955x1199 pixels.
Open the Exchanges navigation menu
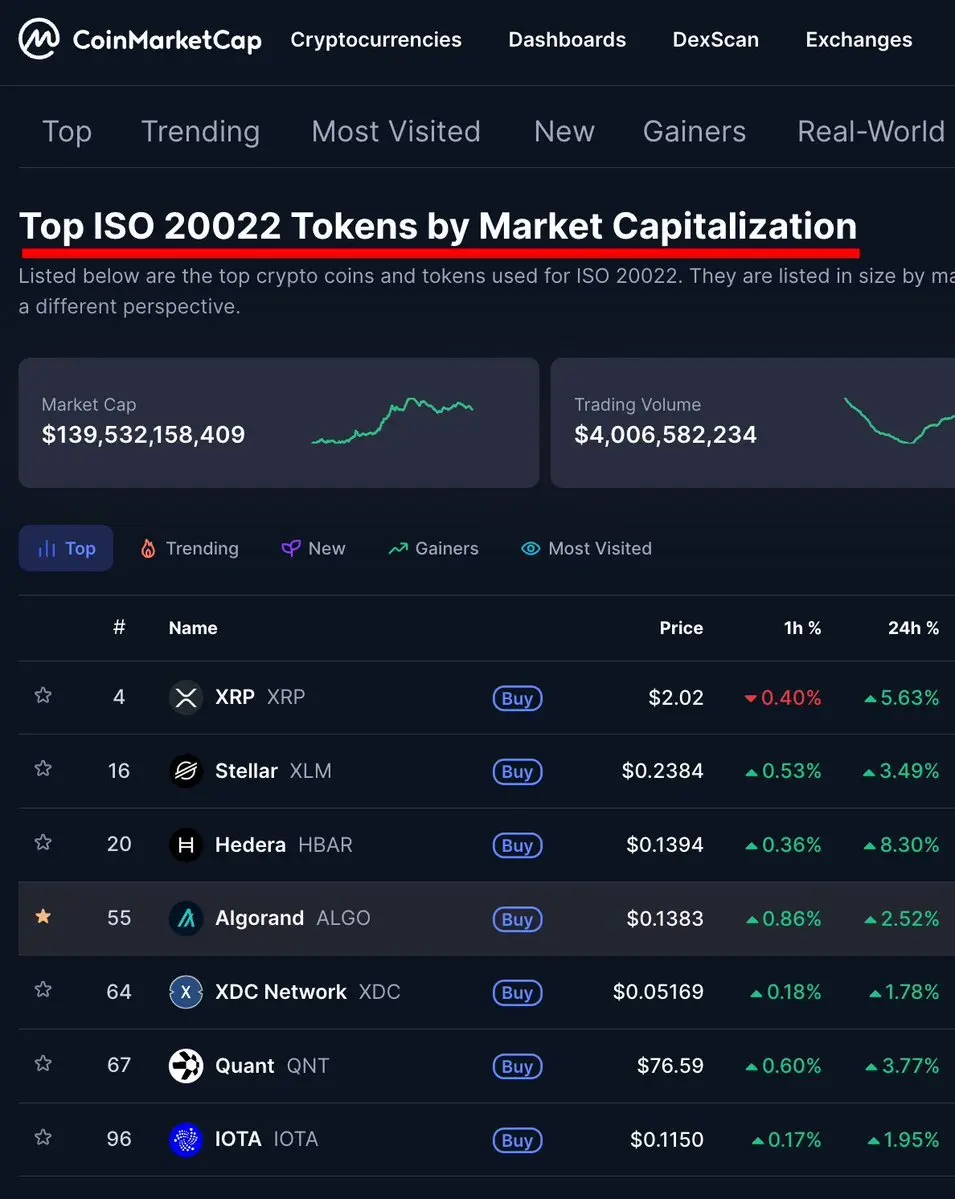pos(859,40)
